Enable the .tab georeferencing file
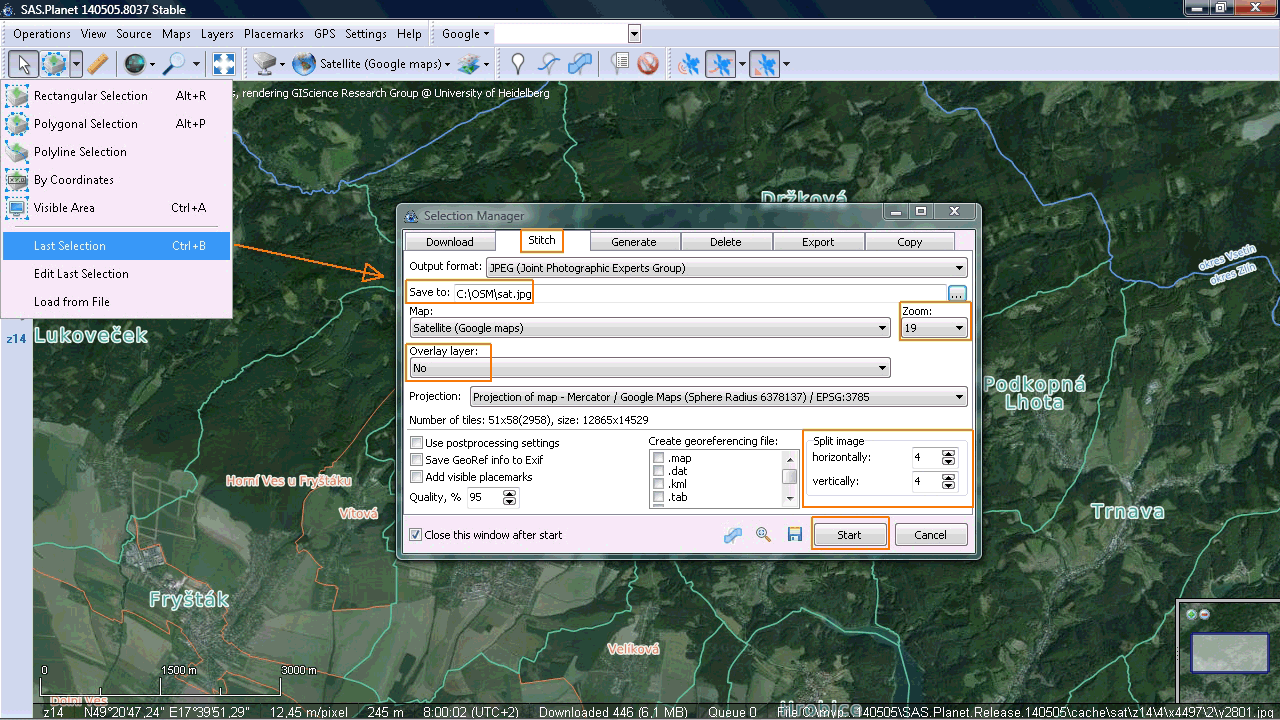 [x=659, y=497]
